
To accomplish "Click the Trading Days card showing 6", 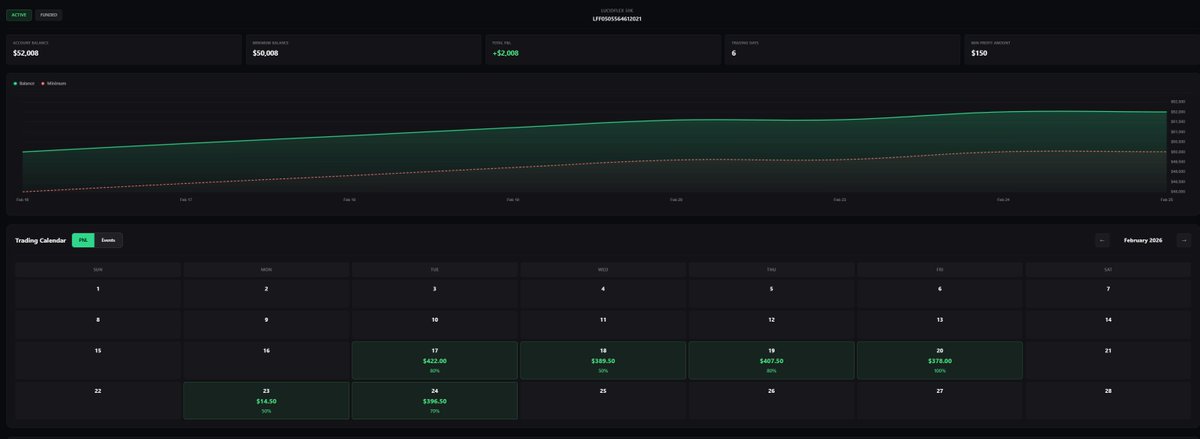I will (842, 50).
